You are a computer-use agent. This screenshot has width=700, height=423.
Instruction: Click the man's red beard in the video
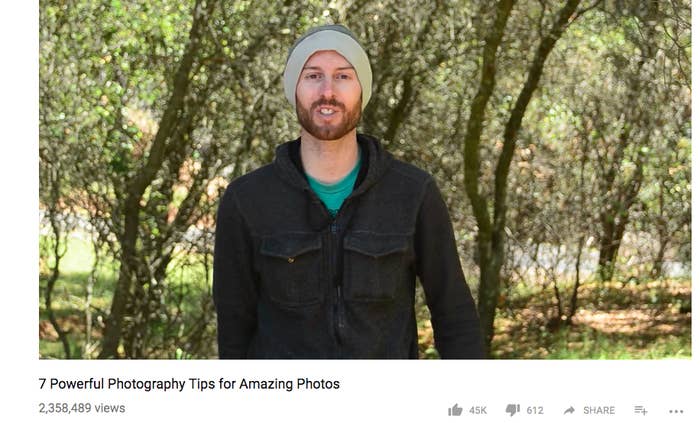(x=329, y=121)
